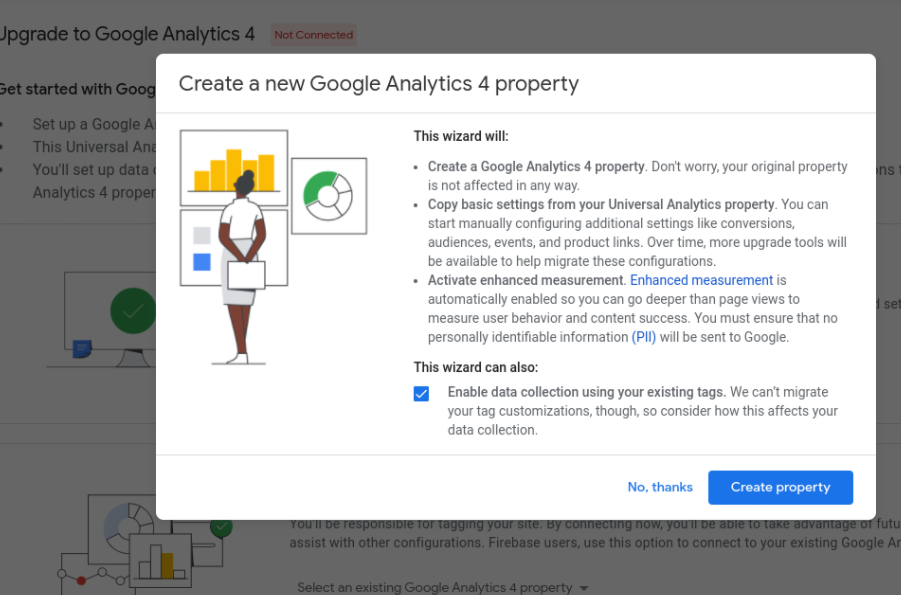Uncheck Enable data collection using existing tags

(x=421, y=394)
